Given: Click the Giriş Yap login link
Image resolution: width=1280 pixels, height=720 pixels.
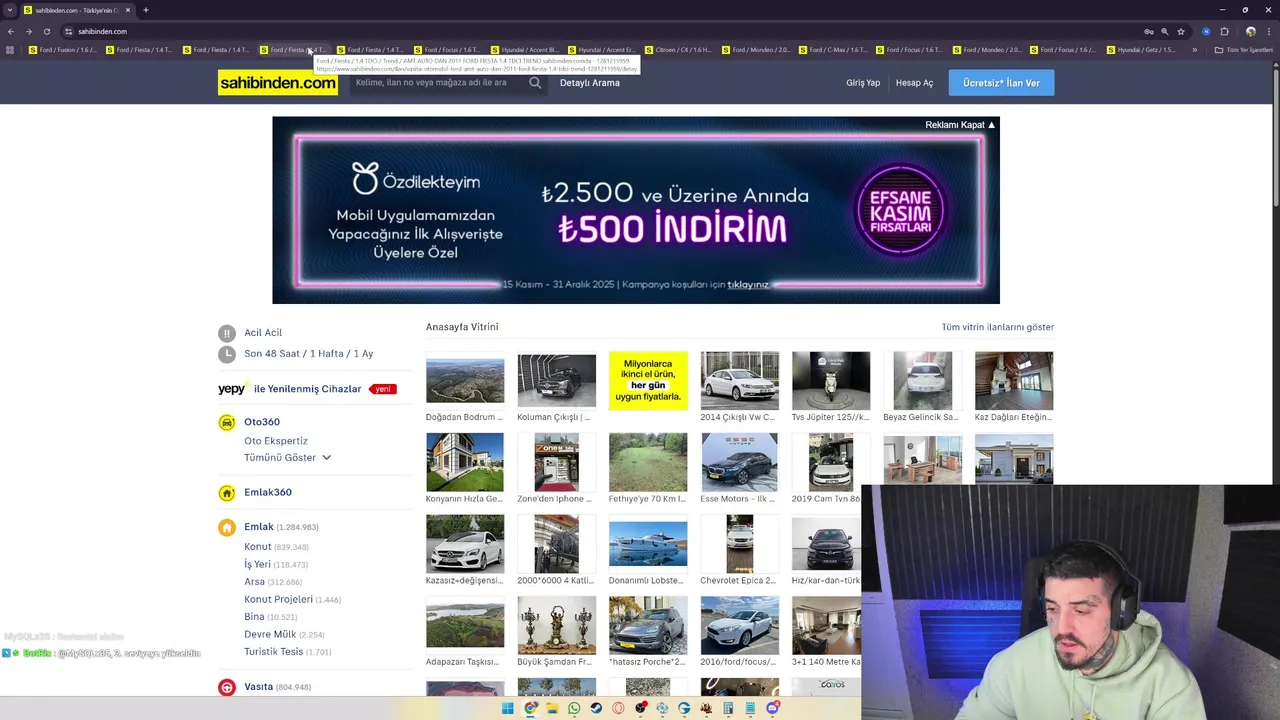Looking at the screenshot, I should point(863,83).
